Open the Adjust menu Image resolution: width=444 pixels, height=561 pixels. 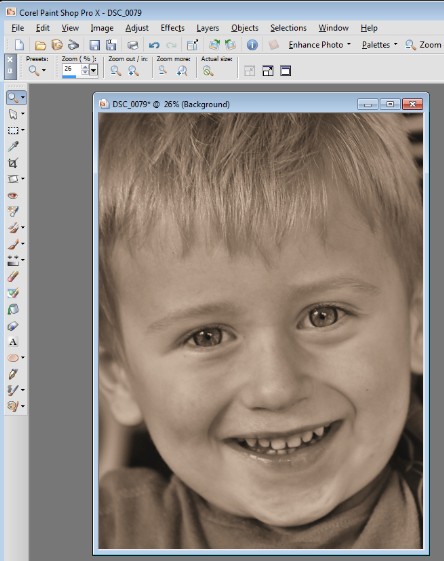tap(137, 28)
